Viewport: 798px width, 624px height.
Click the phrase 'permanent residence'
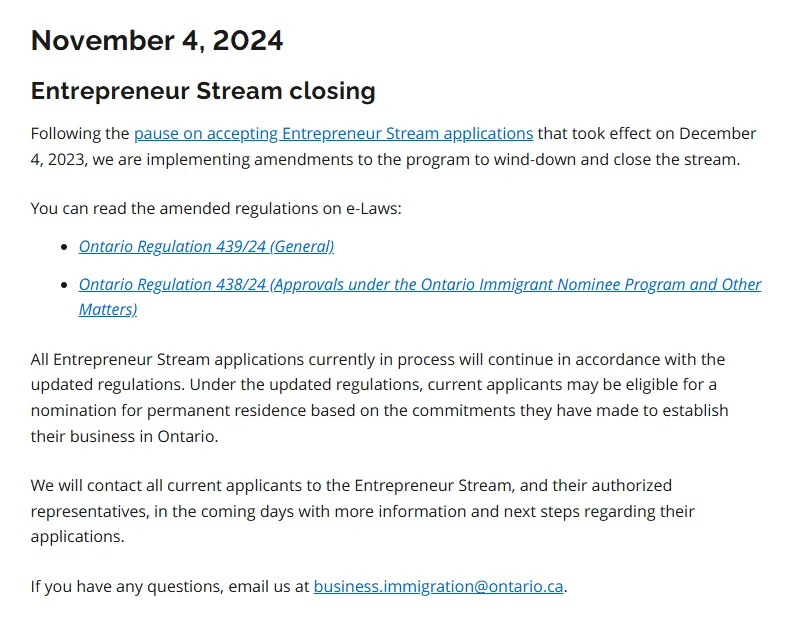pos(262,411)
